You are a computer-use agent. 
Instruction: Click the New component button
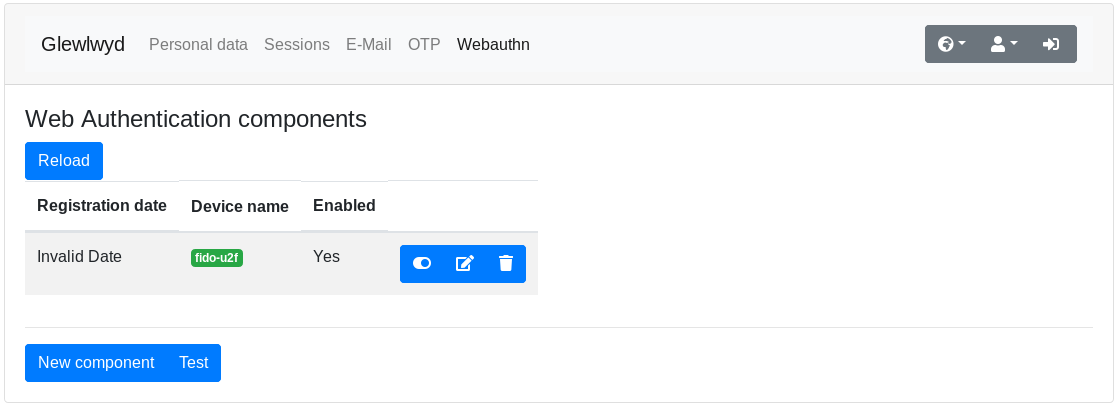(x=96, y=363)
